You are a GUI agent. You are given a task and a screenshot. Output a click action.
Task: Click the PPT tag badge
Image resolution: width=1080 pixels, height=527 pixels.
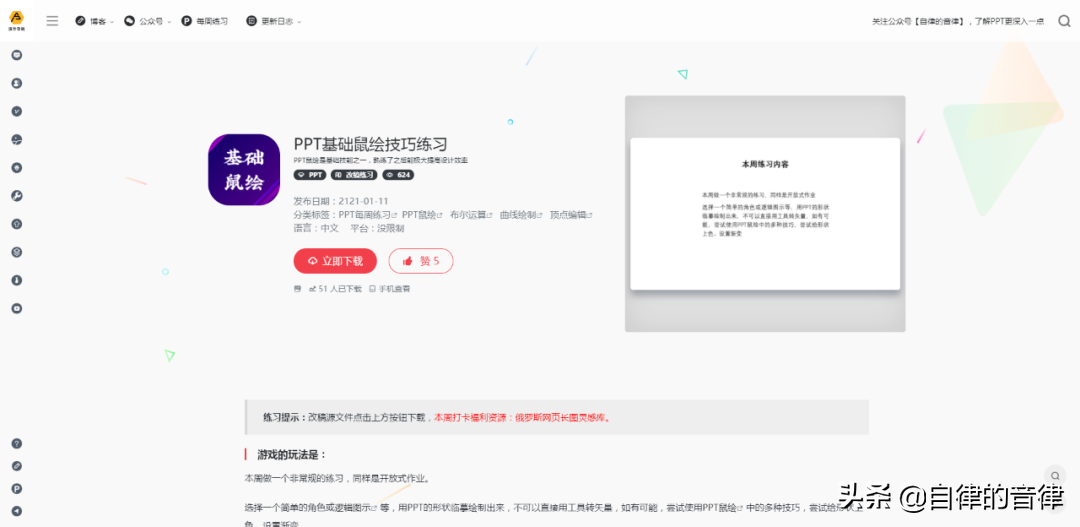pos(310,175)
